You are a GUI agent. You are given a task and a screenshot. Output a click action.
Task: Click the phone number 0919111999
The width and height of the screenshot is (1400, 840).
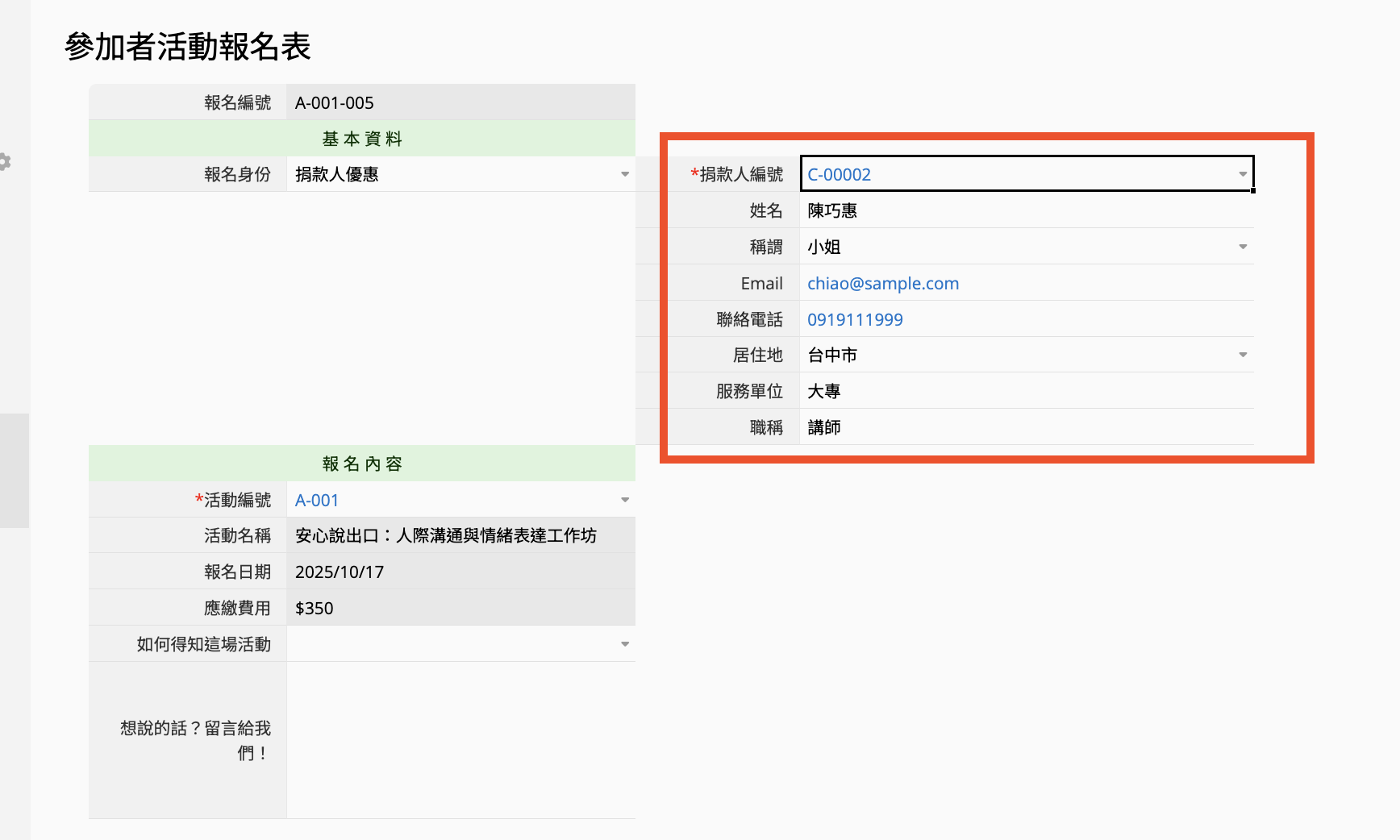855,320
